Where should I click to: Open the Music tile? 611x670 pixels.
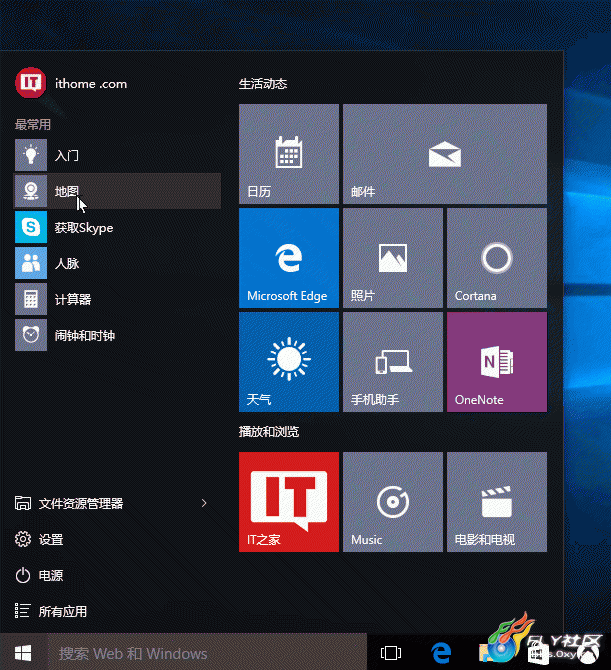(393, 502)
